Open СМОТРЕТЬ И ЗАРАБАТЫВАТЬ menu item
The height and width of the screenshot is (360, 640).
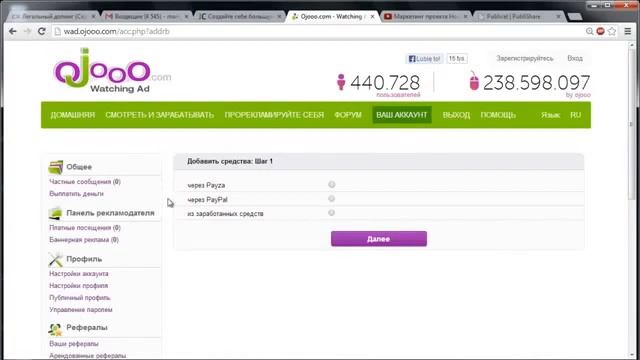(160, 115)
